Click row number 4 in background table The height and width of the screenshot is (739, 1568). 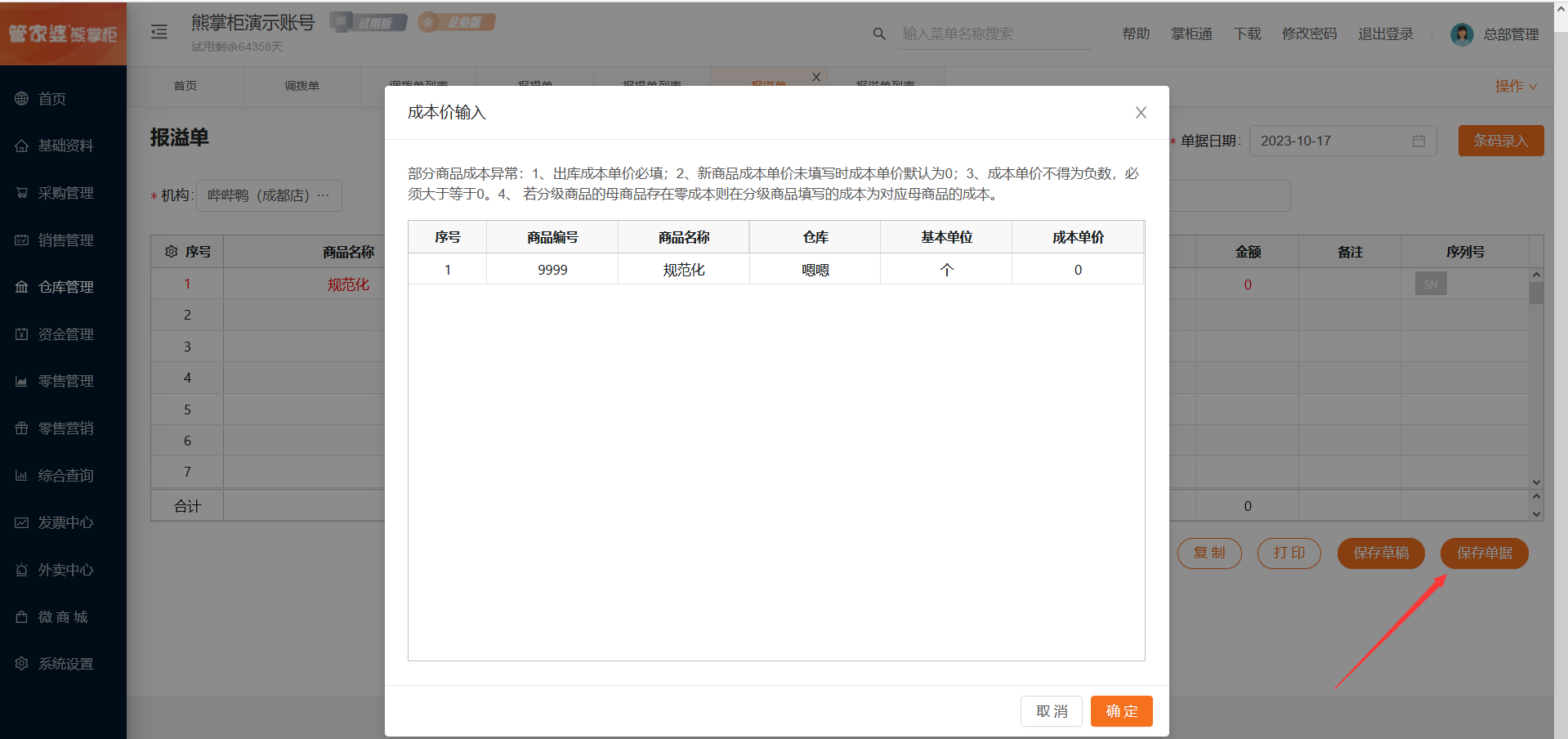click(x=187, y=378)
